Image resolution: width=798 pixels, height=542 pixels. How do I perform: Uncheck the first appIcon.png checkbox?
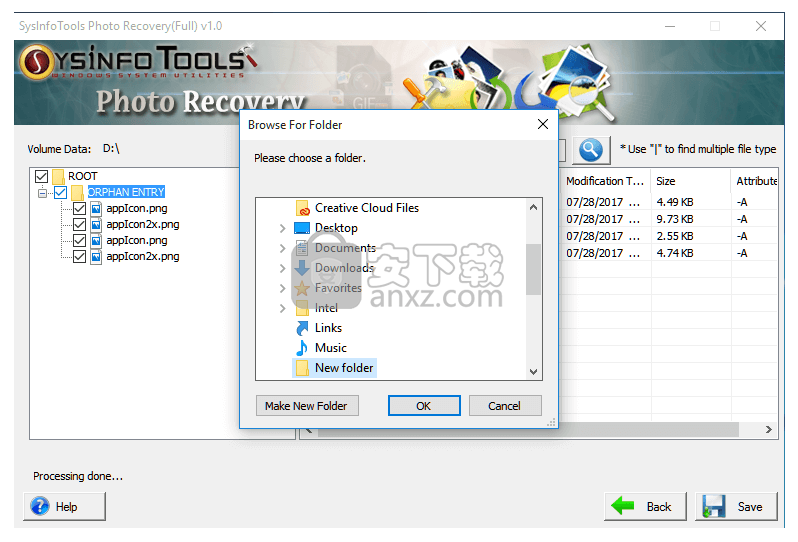pyautogui.click(x=79, y=209)
